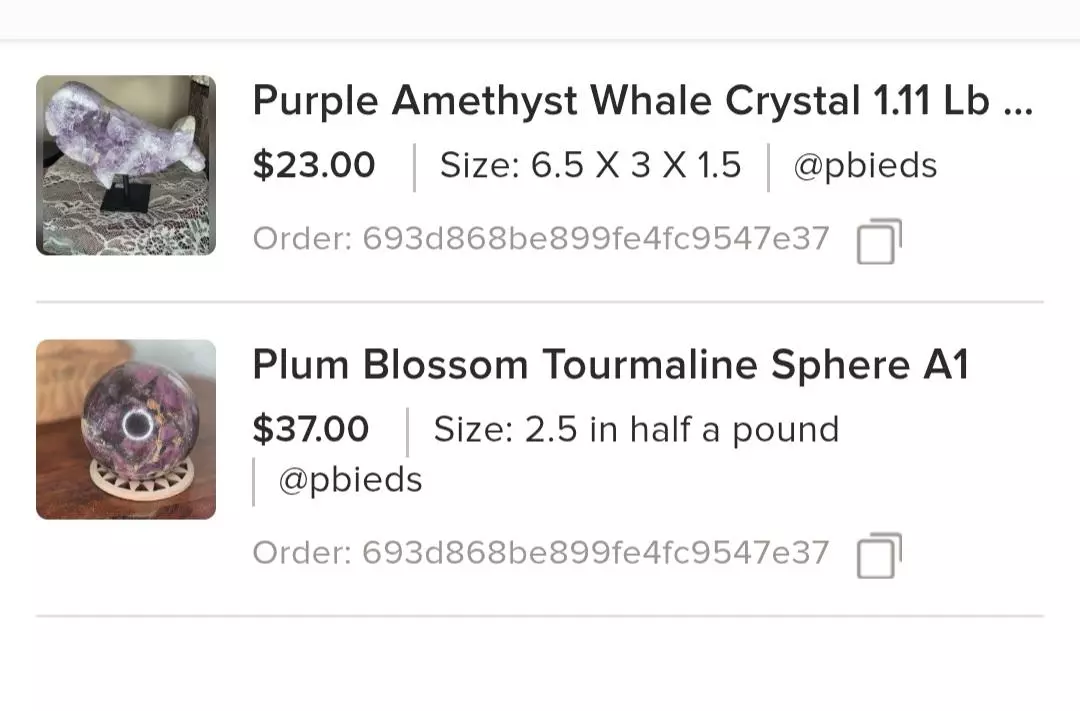Click order number under the tourmaline sphere
1080x711 pixels.
point(540,551)
